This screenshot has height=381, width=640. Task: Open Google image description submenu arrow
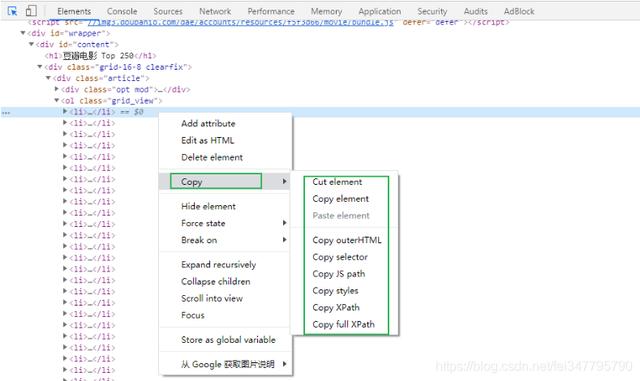pyautogui.click(x=284, y=363)
